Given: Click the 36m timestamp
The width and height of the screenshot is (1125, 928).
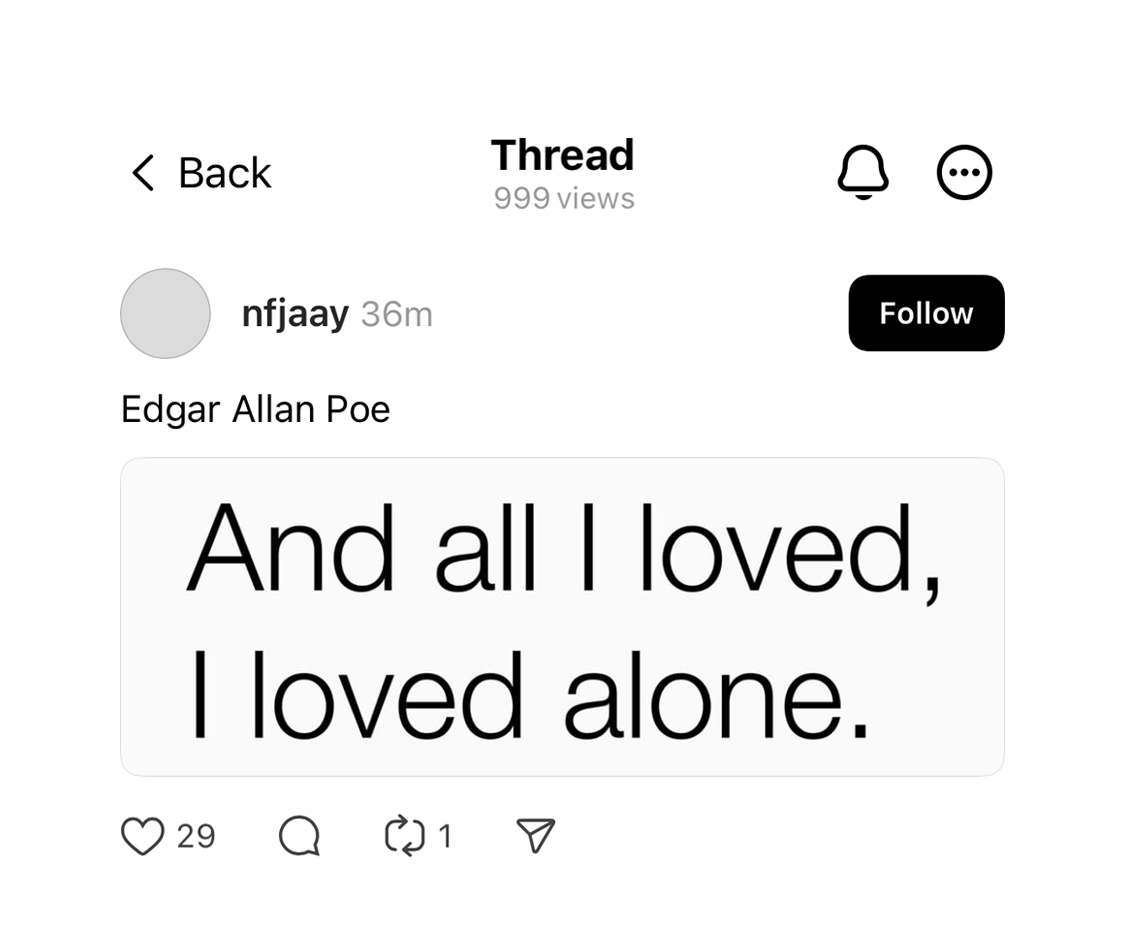Looking at the screenshot, I should pyautogui.click(x=397, y=314).
